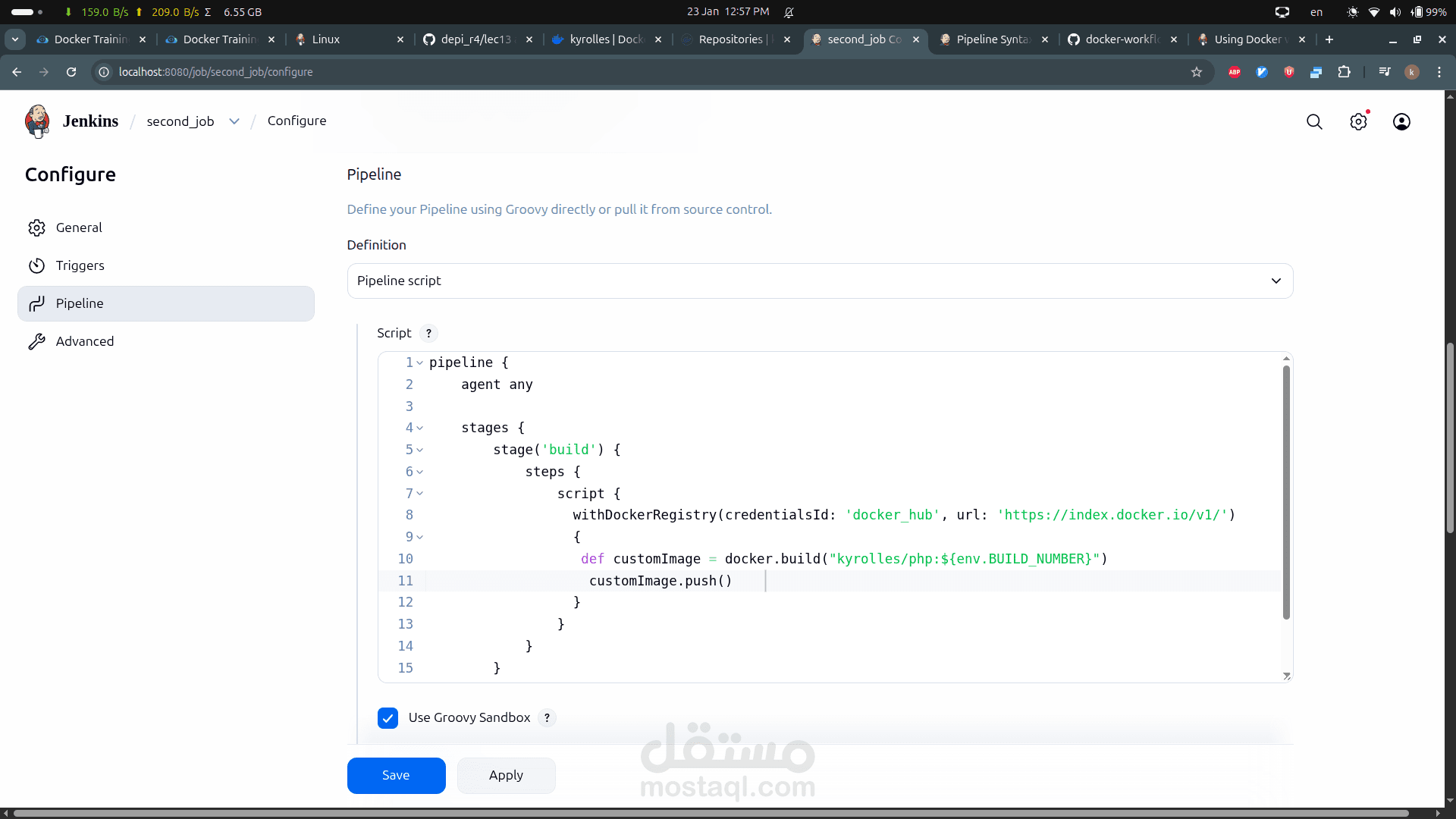1456x819 pixels.
Task: Click the script editor vertical scrollbar
Action: [1286, 493]
